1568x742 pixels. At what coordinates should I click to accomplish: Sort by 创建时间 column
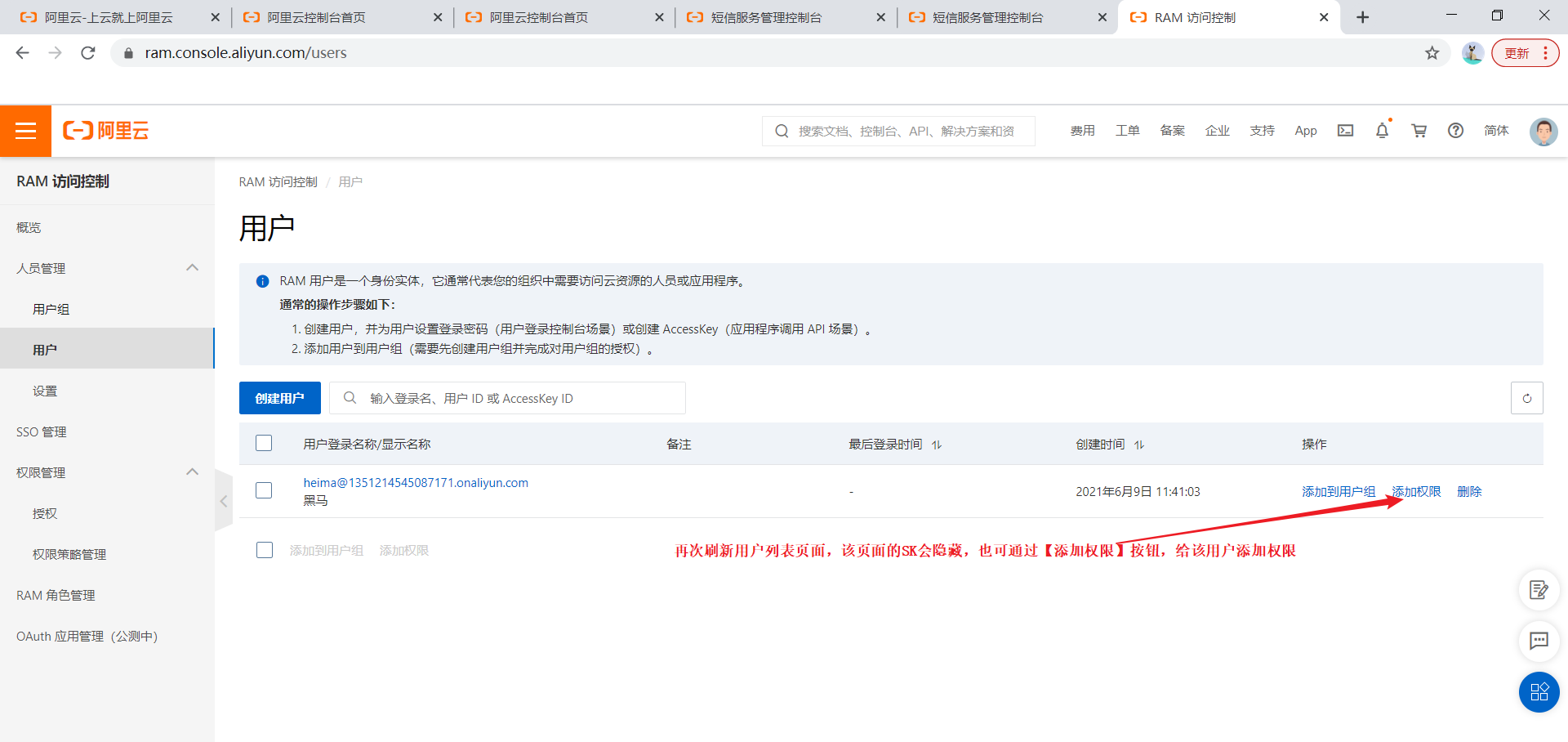click(1139, 445)
